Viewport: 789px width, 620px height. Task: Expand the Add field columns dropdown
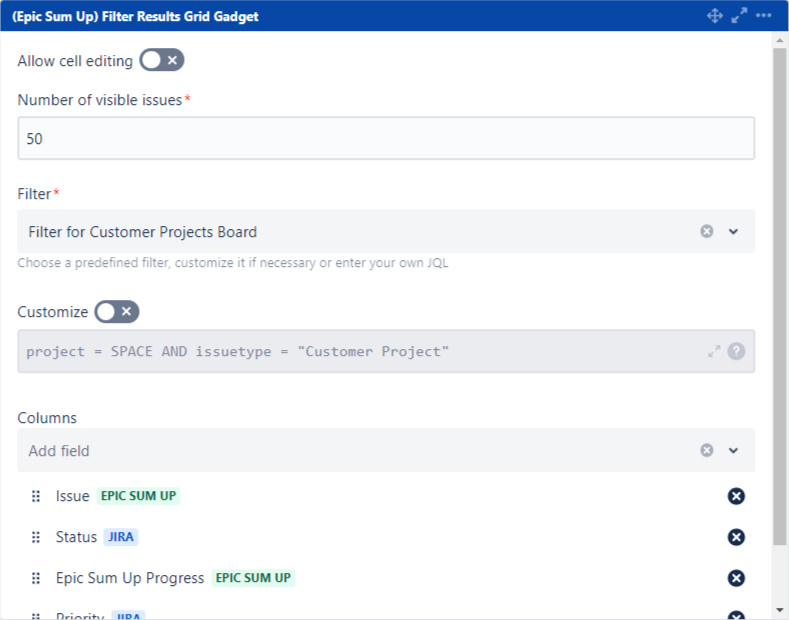point(733,450)
